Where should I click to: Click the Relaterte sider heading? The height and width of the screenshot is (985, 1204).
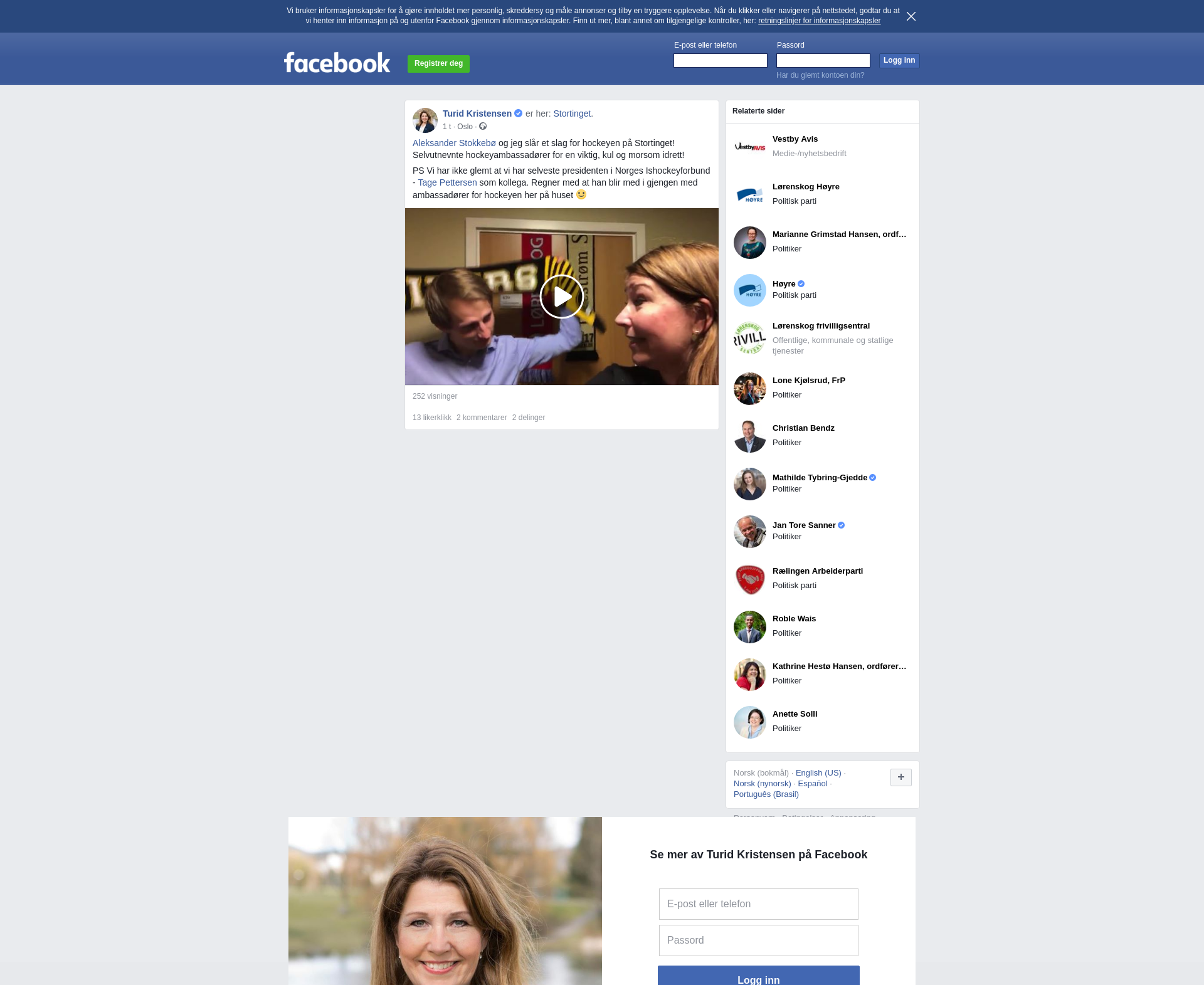pos(758,111)
